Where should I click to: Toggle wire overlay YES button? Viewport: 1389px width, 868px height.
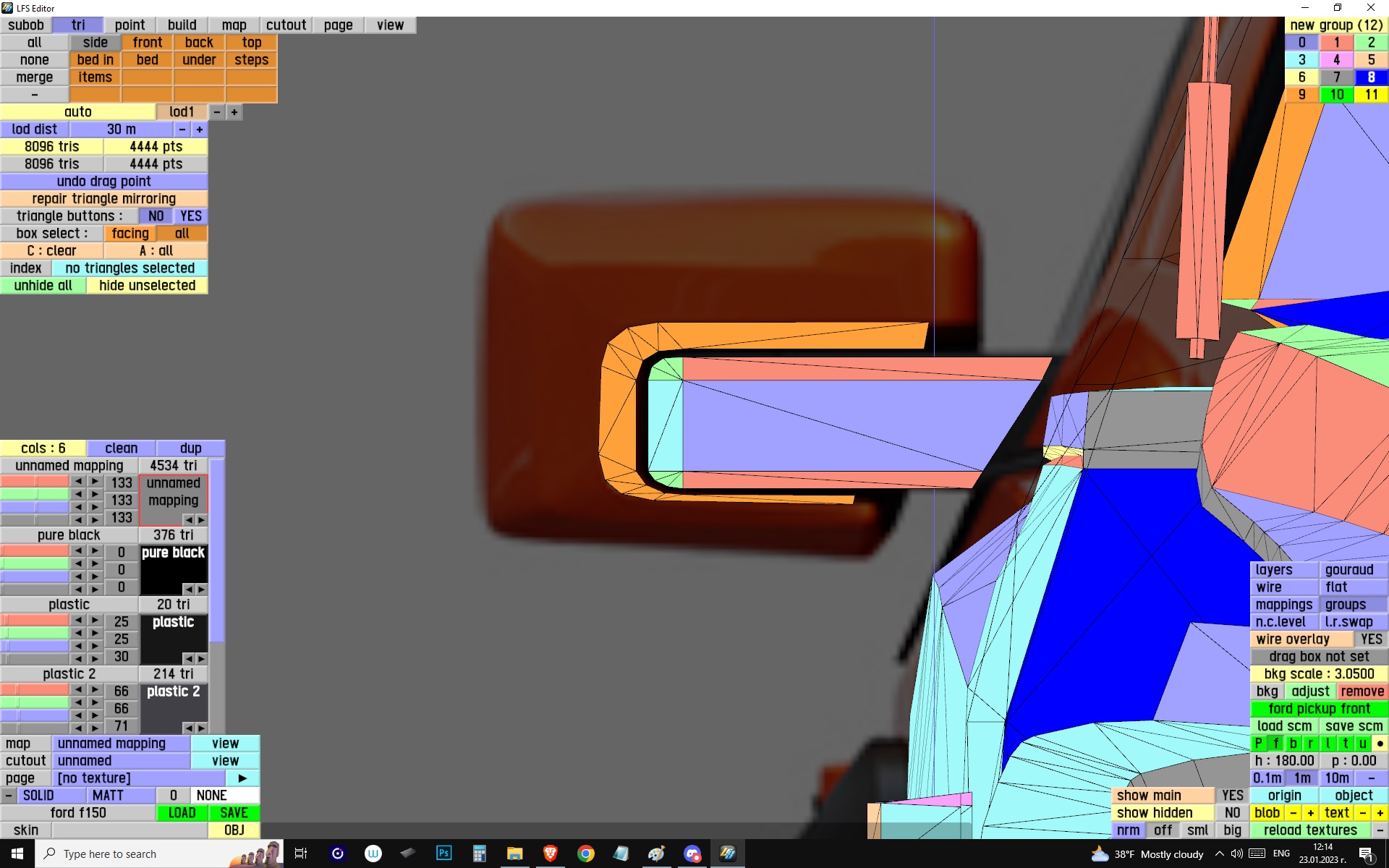point(1370,639)
